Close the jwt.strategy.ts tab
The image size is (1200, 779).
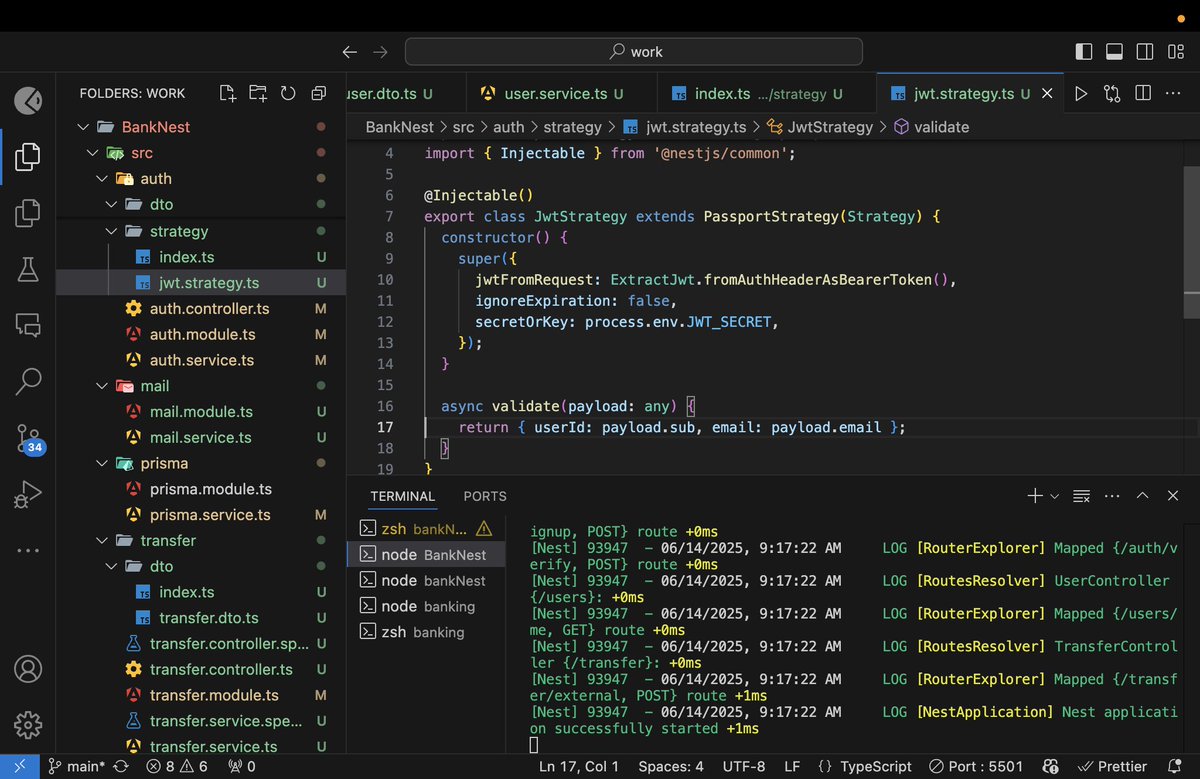(x=1047, y=93)
